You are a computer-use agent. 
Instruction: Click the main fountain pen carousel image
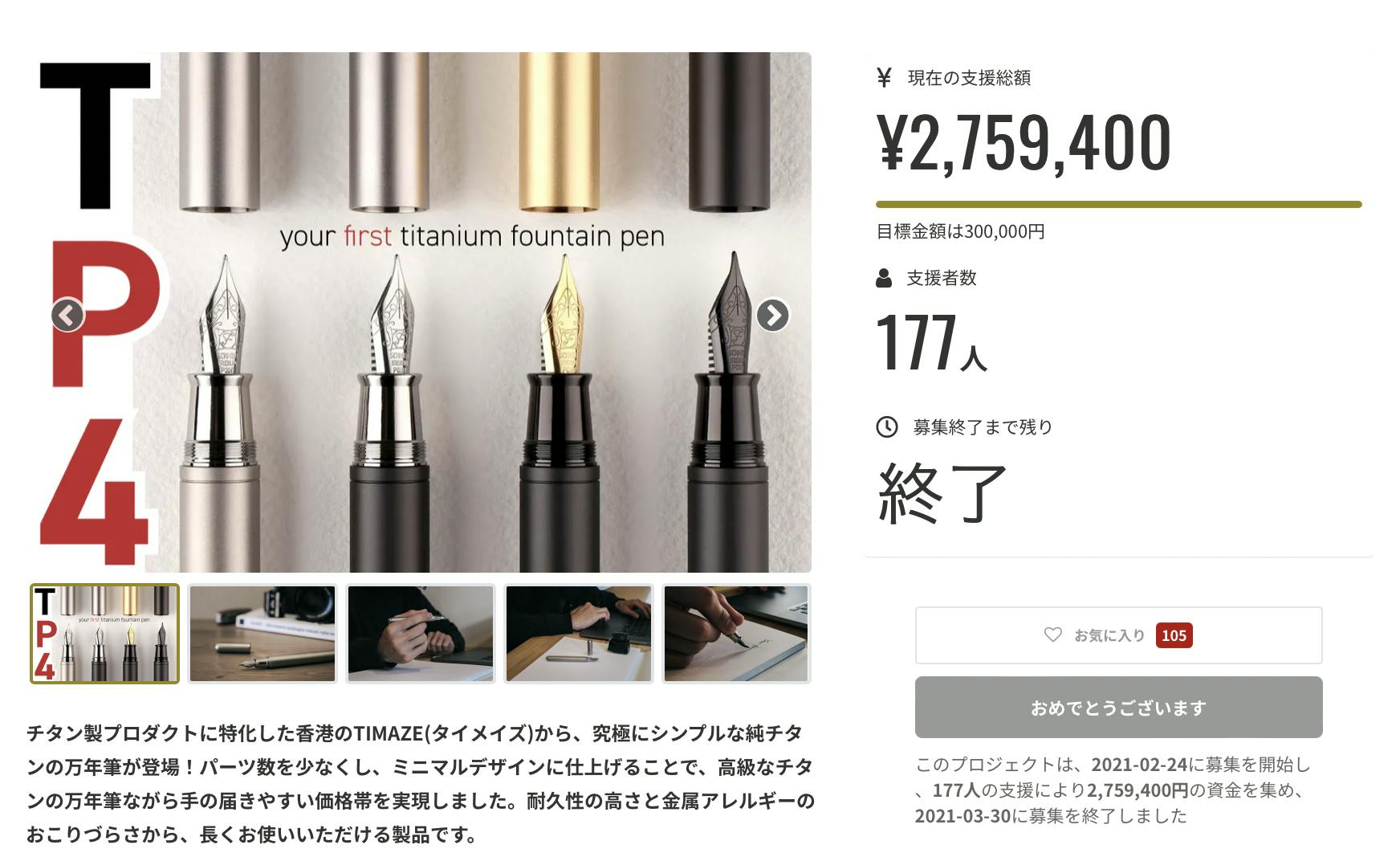click(421, 312)
